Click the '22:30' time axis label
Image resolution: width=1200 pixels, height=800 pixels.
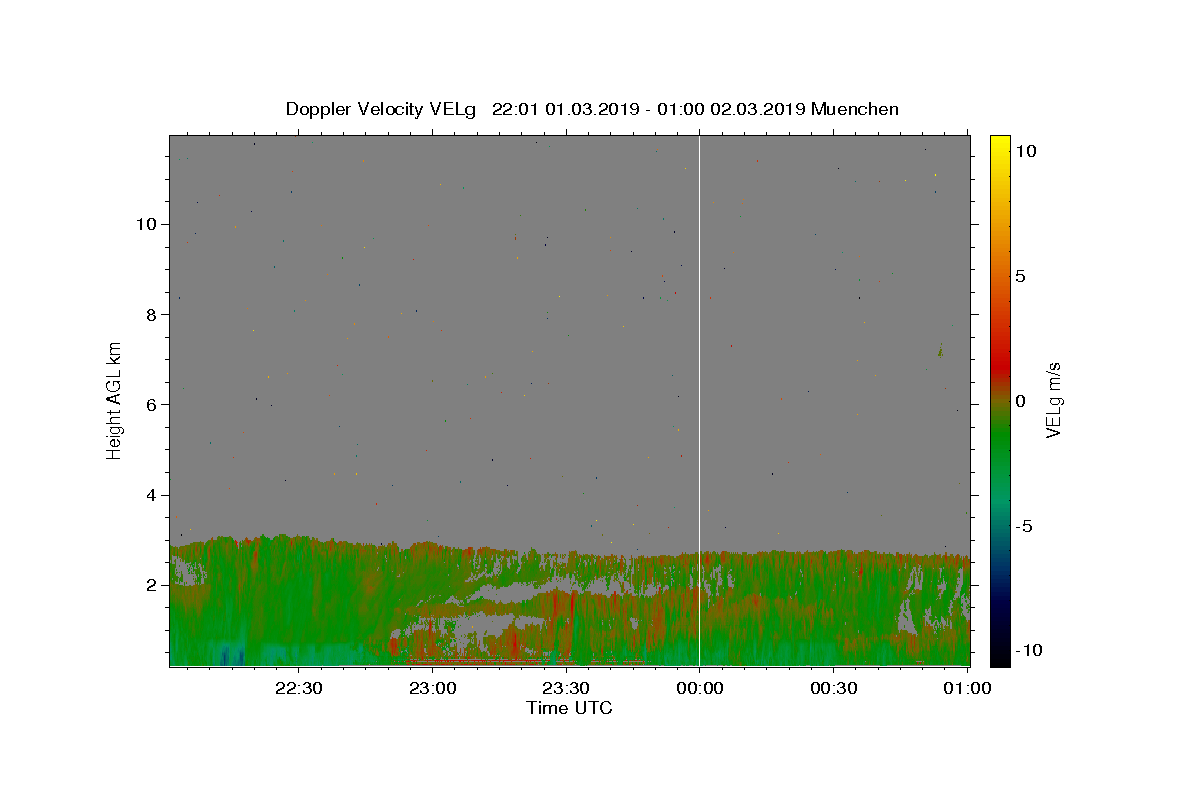coord(298,688)
